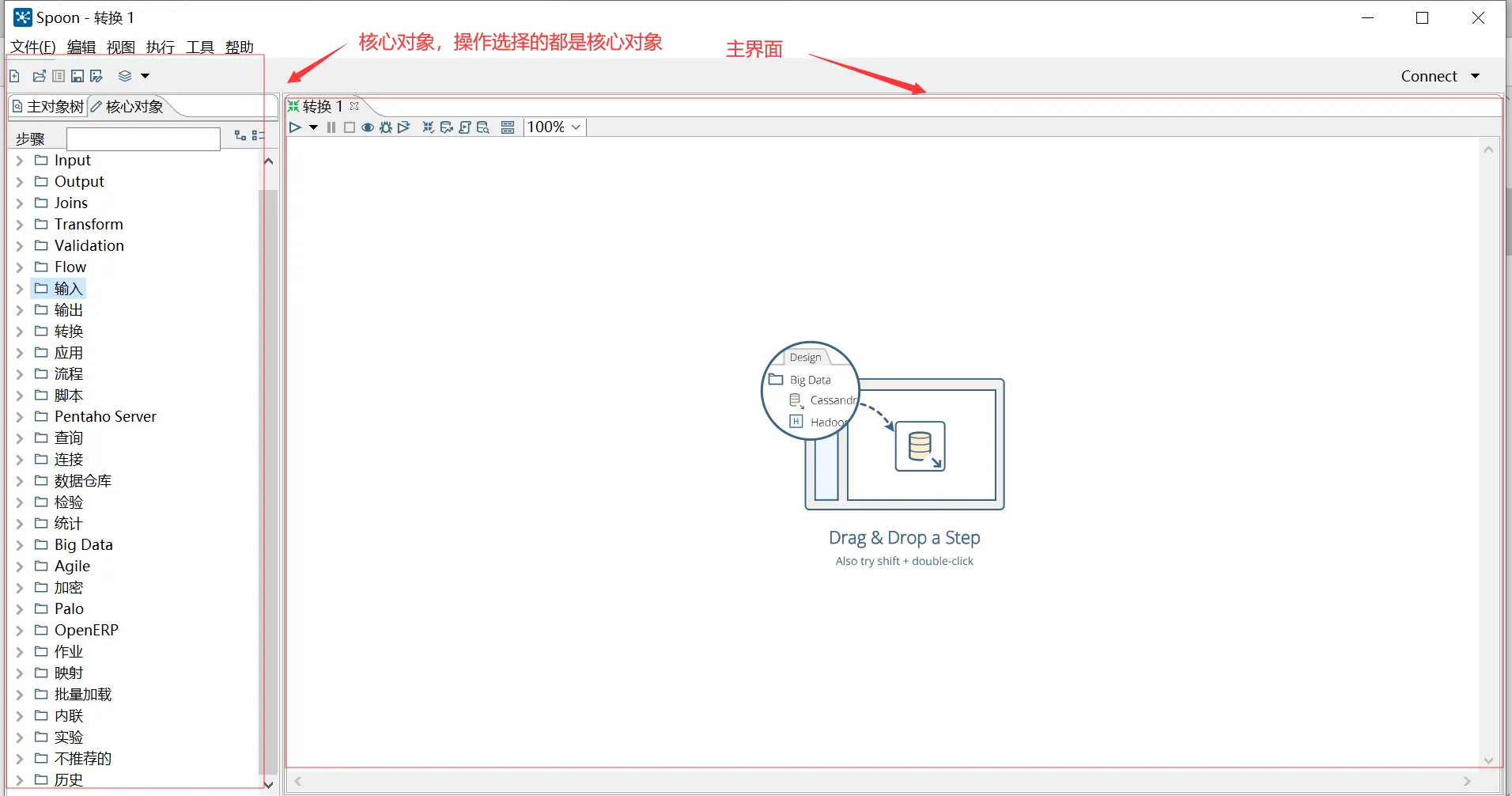Screen dimensions: 1512x796
Task: Click the pause transformation icon
Action: pos(331,127)
